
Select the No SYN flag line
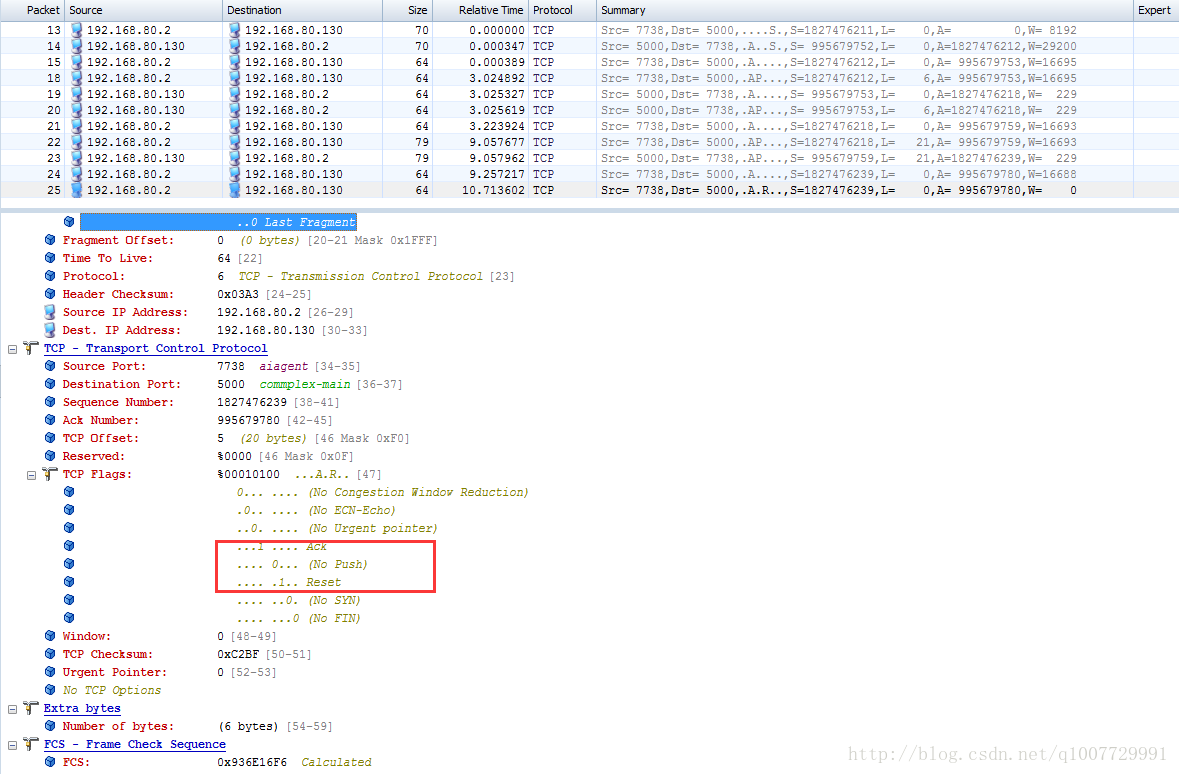click(x=299, y=601)
